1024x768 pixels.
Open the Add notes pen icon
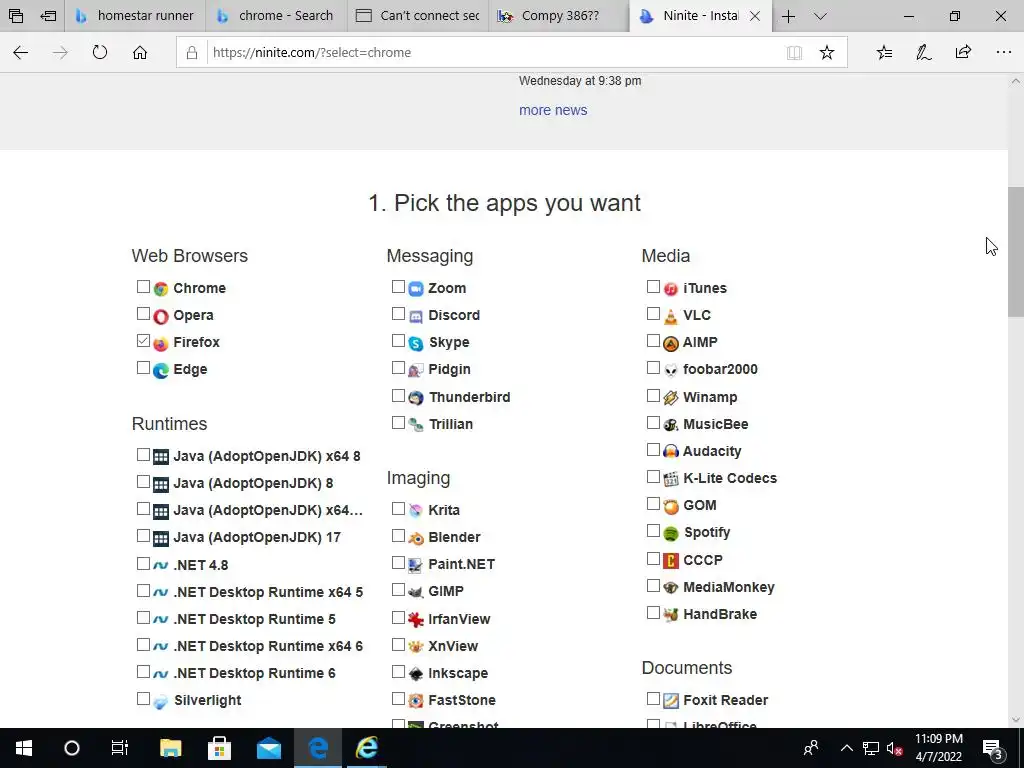(x=923, y=52)
